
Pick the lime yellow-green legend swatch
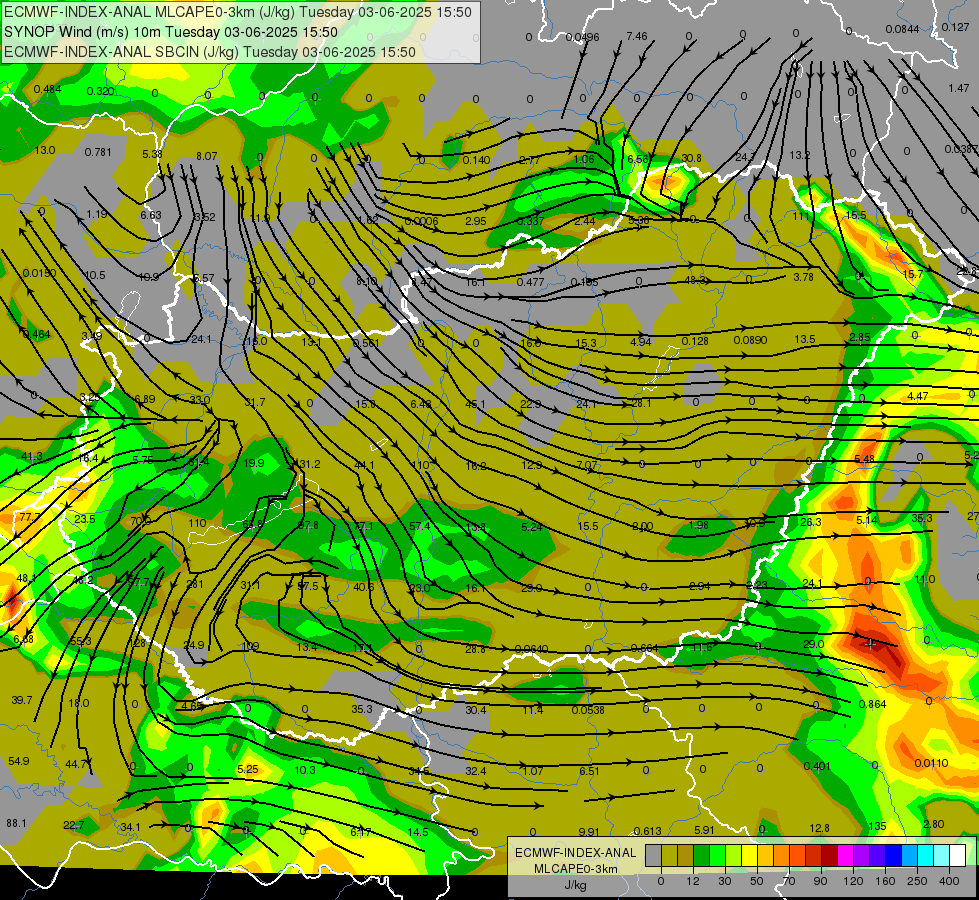coord(733,855)
